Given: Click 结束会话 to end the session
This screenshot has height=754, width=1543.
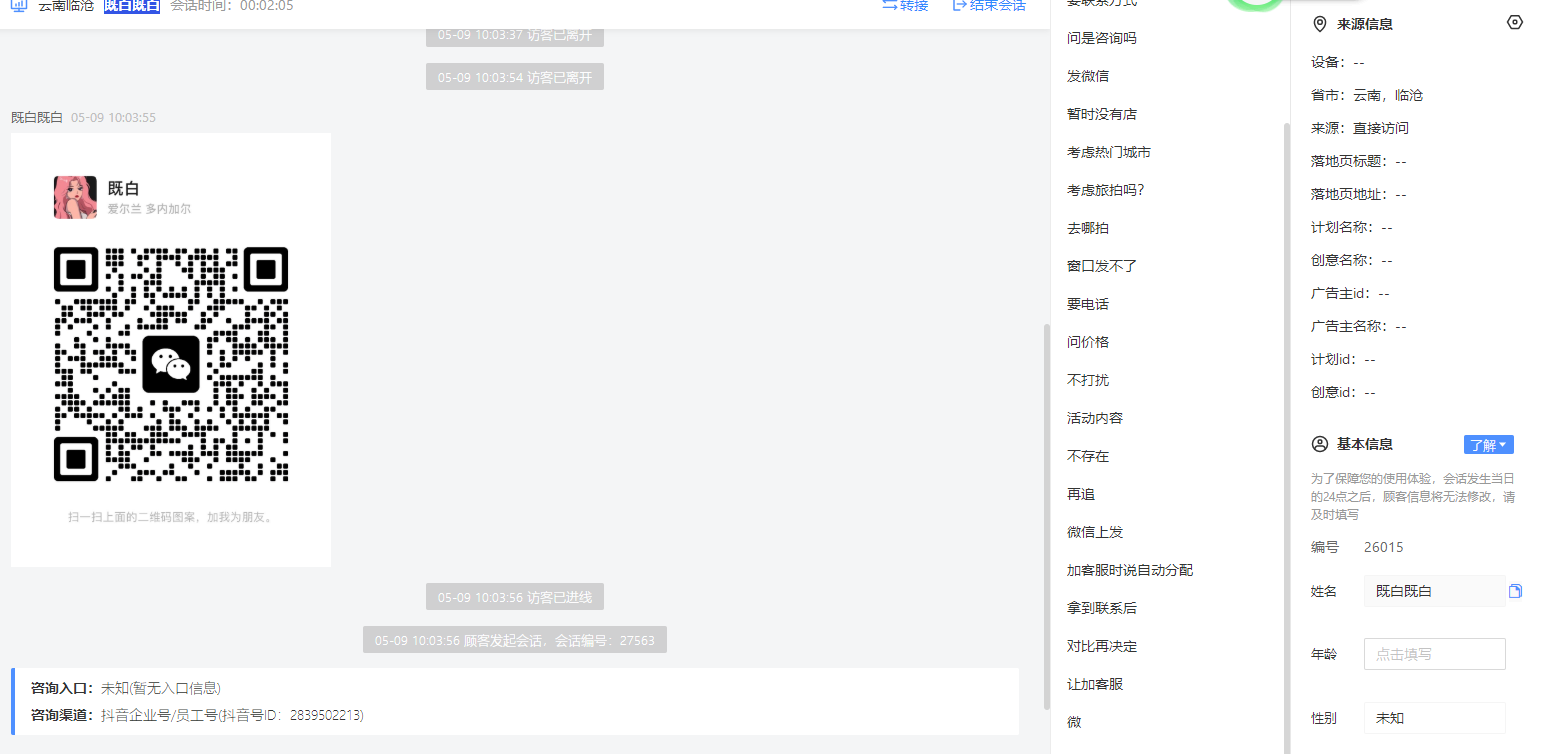Looking at the screenshot, I should (988, 6).
